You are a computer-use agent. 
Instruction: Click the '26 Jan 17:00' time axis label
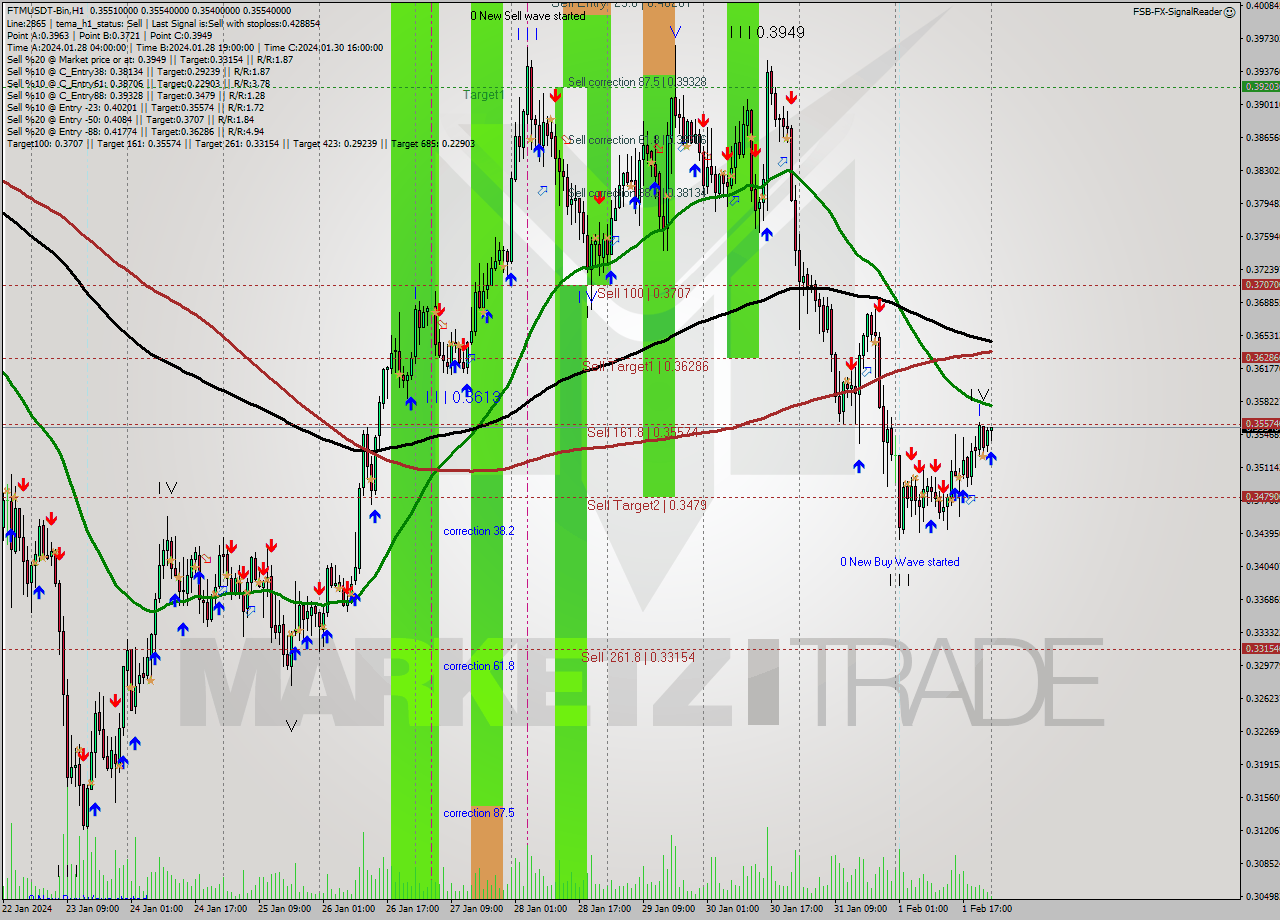[x=413, y=909]
